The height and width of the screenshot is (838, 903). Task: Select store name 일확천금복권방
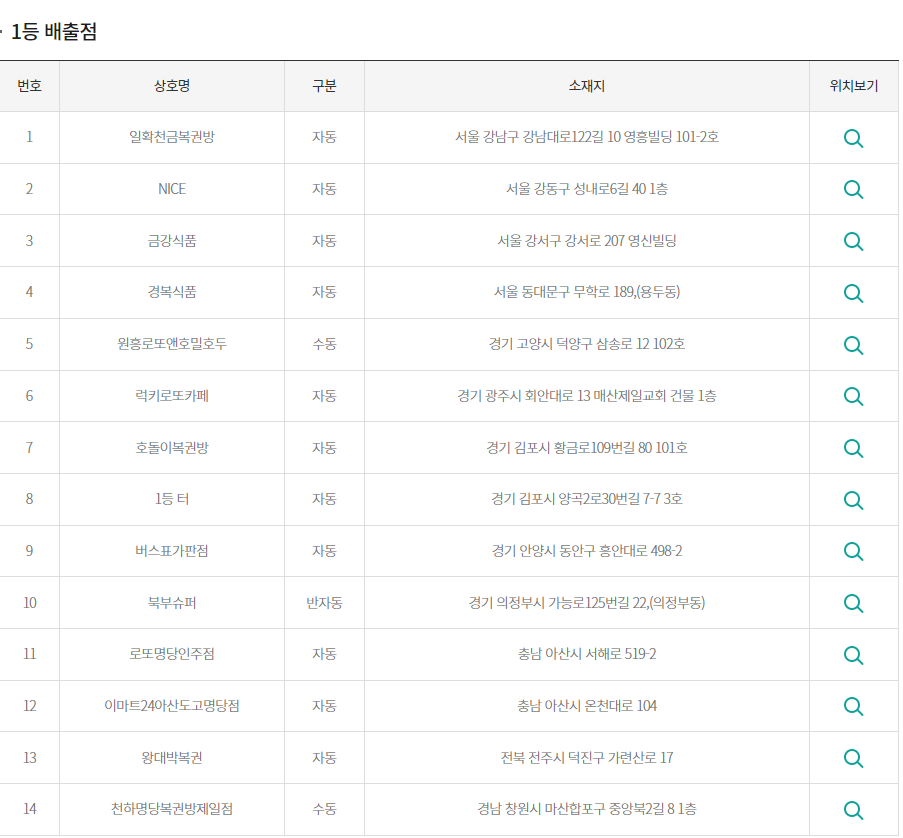point(172,137)
